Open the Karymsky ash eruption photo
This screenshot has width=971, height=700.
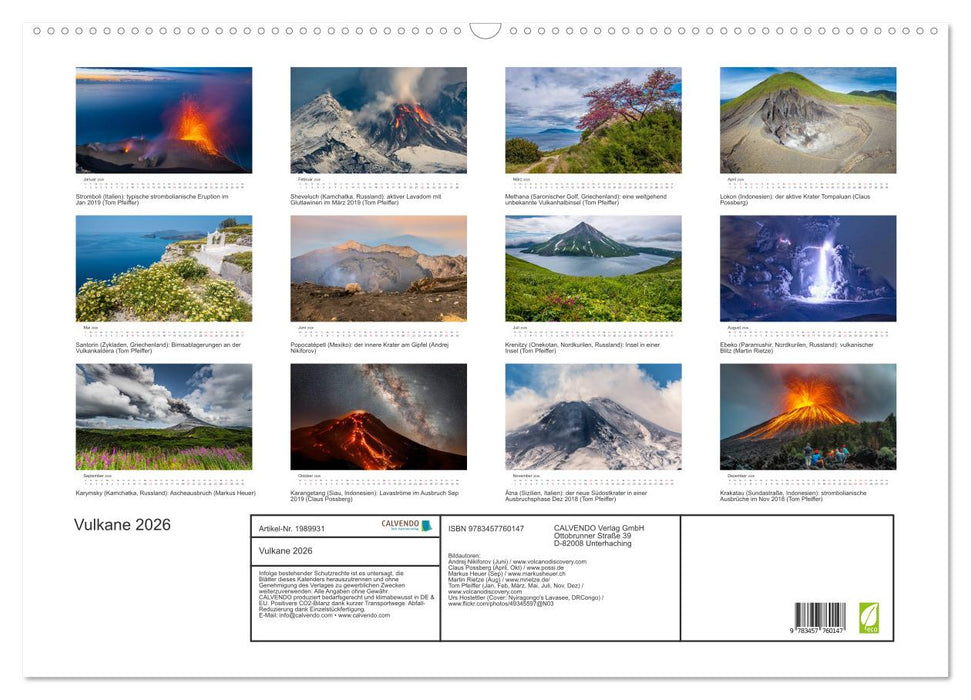point(164,416)
